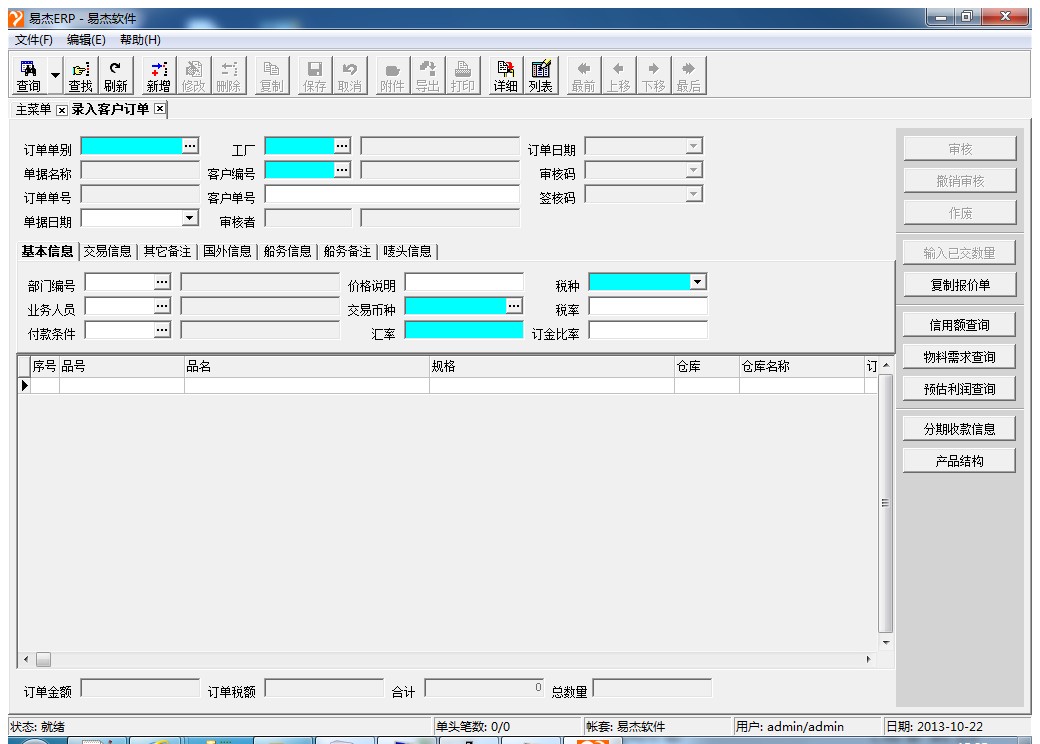Click the 客户单号 input field

pos(392,194)
